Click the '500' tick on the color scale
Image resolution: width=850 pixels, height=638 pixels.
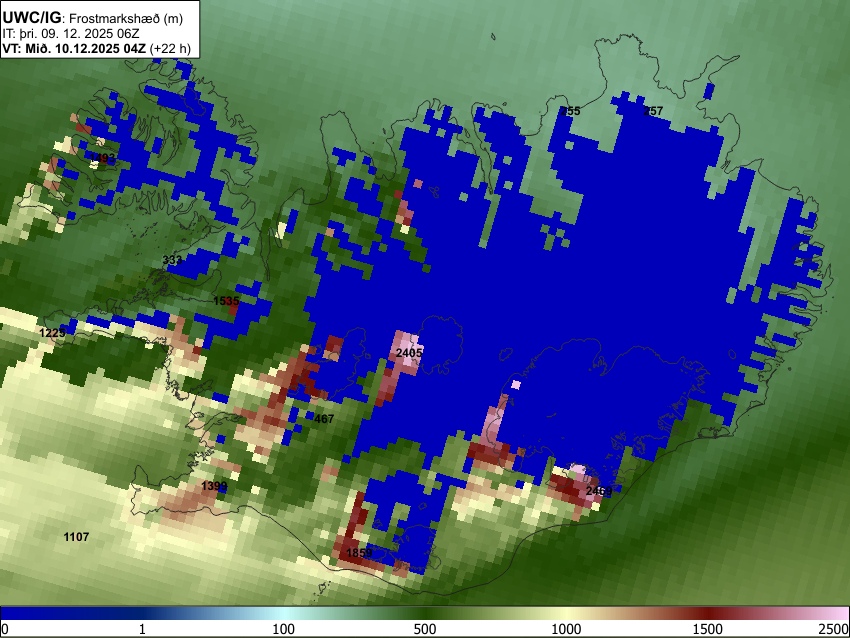[425, 629]
